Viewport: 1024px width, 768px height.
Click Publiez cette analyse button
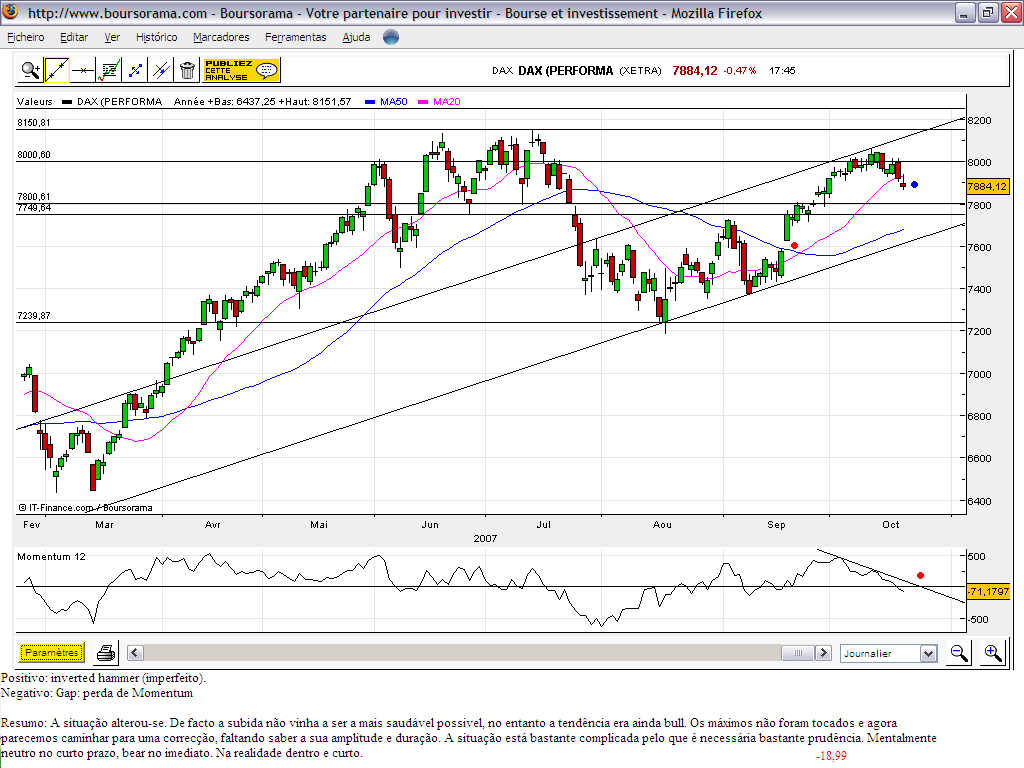click(x=241, y=70)
